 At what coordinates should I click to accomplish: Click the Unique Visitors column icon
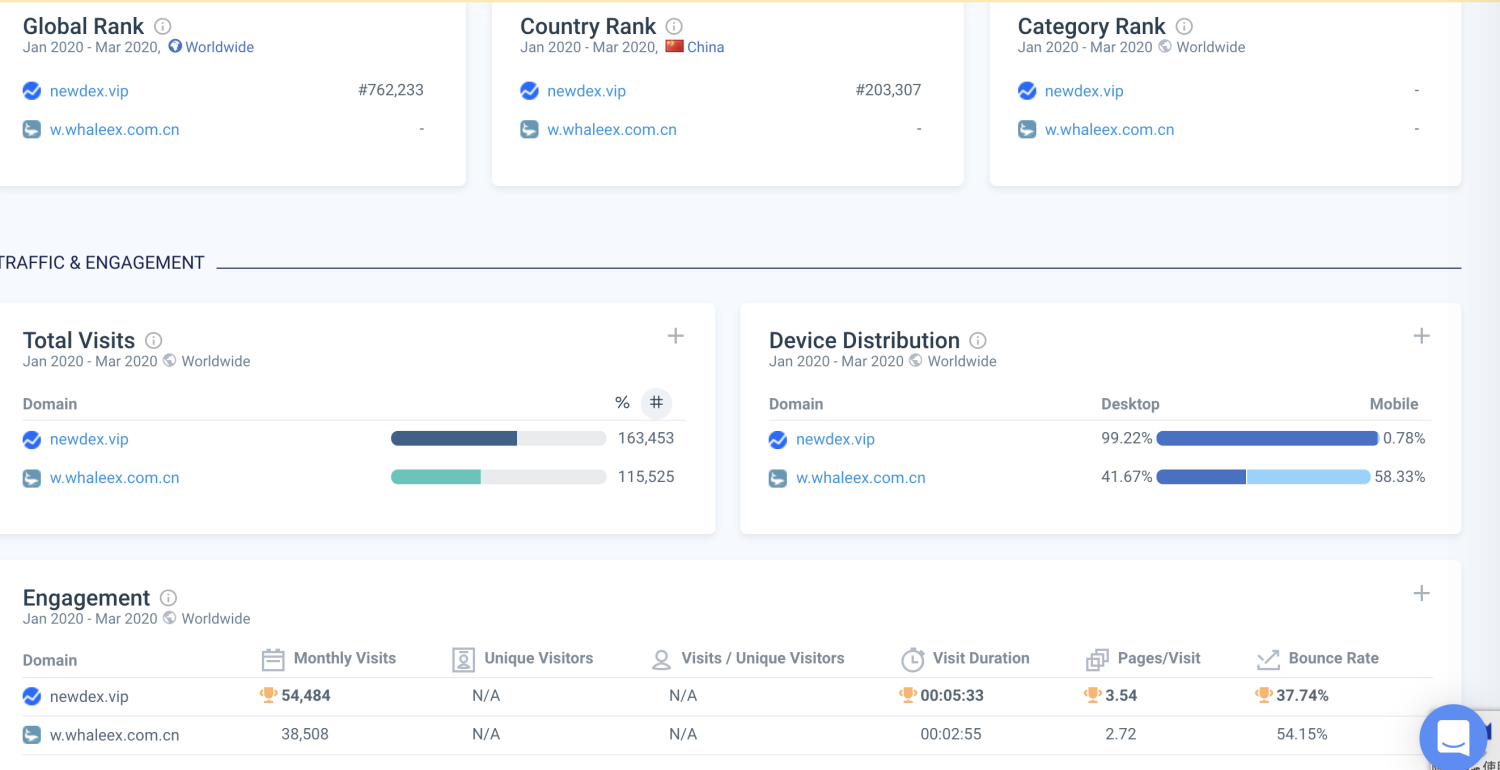coord(463,659)
